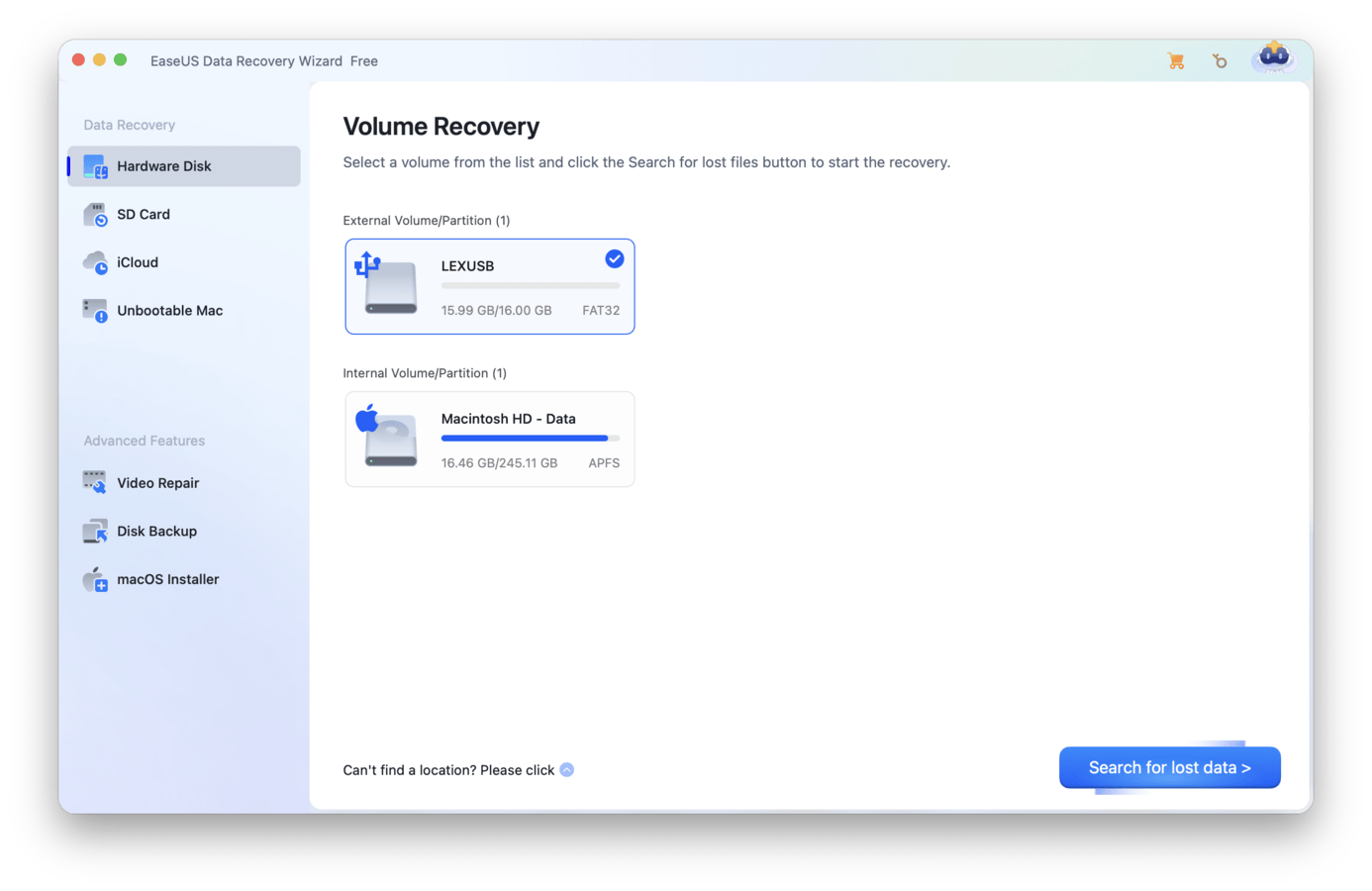Uncheck the LEXUSB volume checkmark
1372x891 pixels.
[x=615, y=258]
